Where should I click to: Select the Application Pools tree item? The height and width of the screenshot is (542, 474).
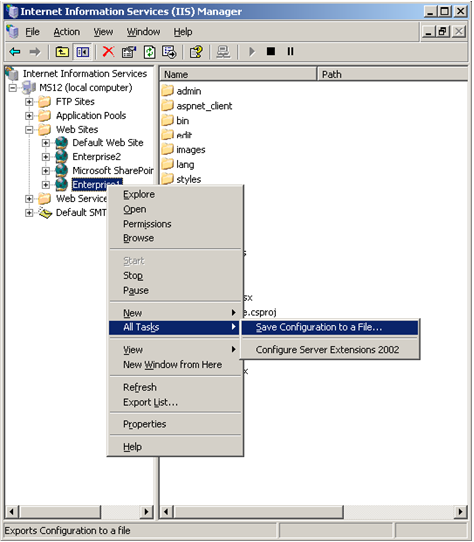click(x=91, y=115)
